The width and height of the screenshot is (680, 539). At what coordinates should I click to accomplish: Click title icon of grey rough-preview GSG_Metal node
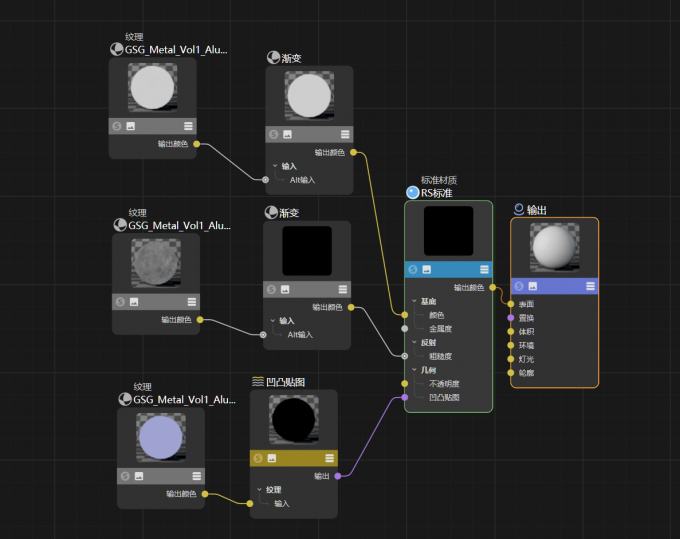pos(120,225)
